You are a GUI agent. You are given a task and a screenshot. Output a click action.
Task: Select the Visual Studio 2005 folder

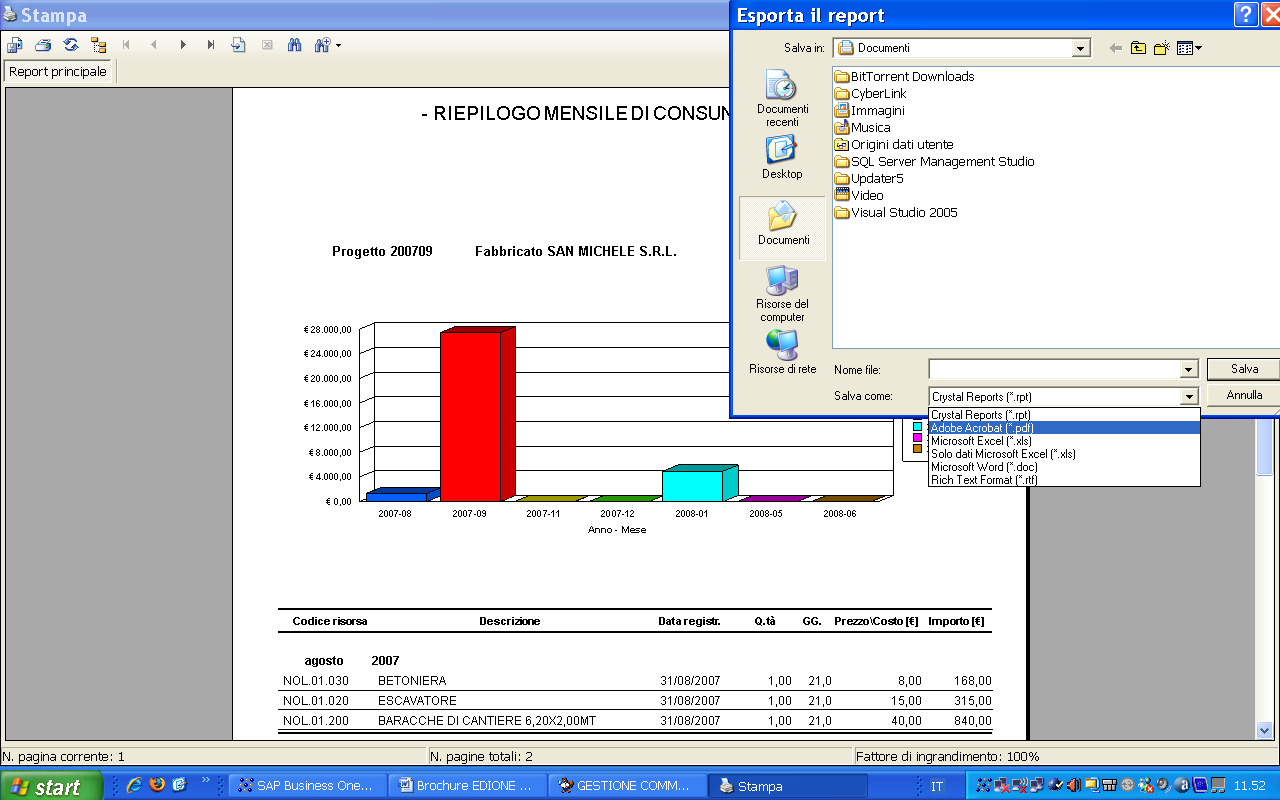(x=896, y=213)
